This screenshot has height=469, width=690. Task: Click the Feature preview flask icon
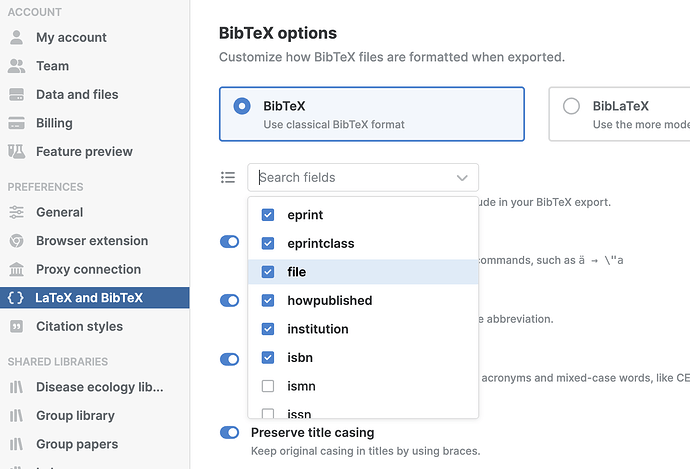coord(16,152)
